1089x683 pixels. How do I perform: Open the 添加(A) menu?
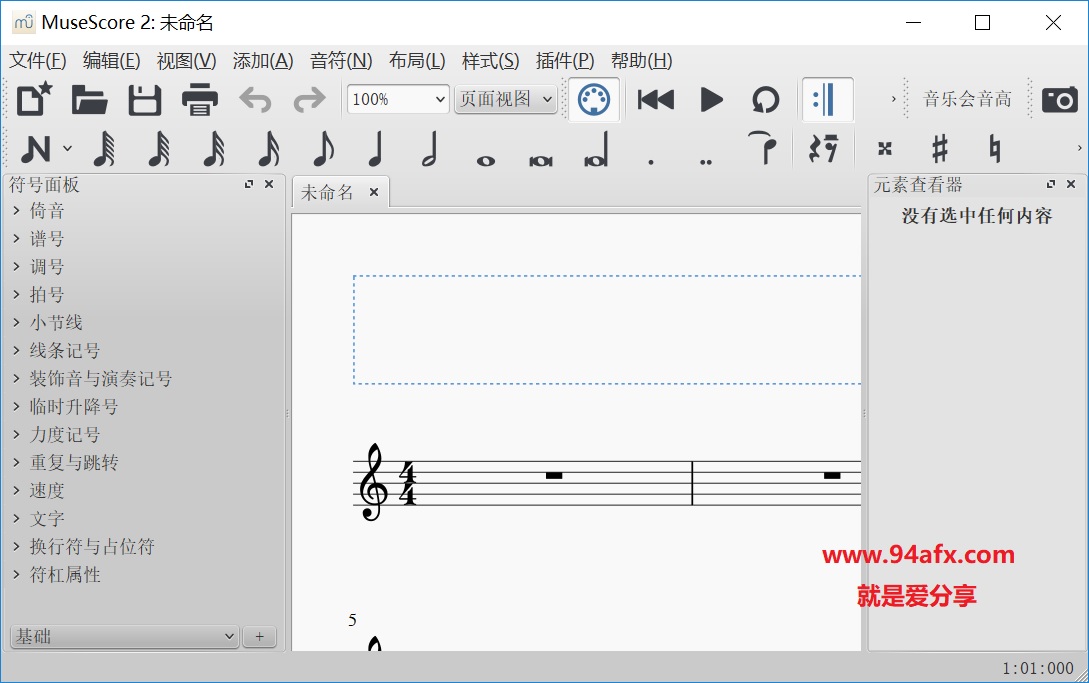[x=263, y=61]
